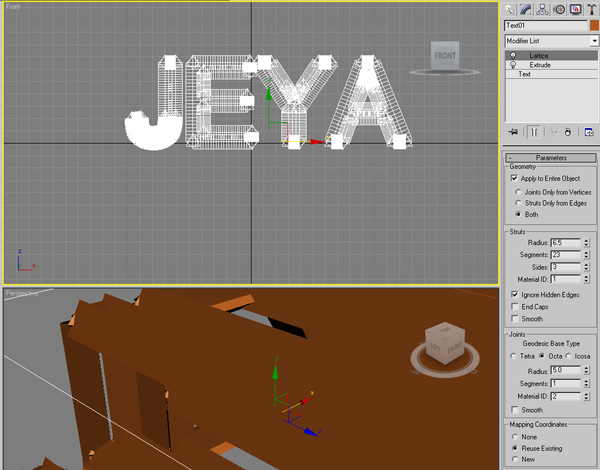The image size is (600, 470).
Task: Adjust Joints Radius spinner
Action: click(586, 370)
